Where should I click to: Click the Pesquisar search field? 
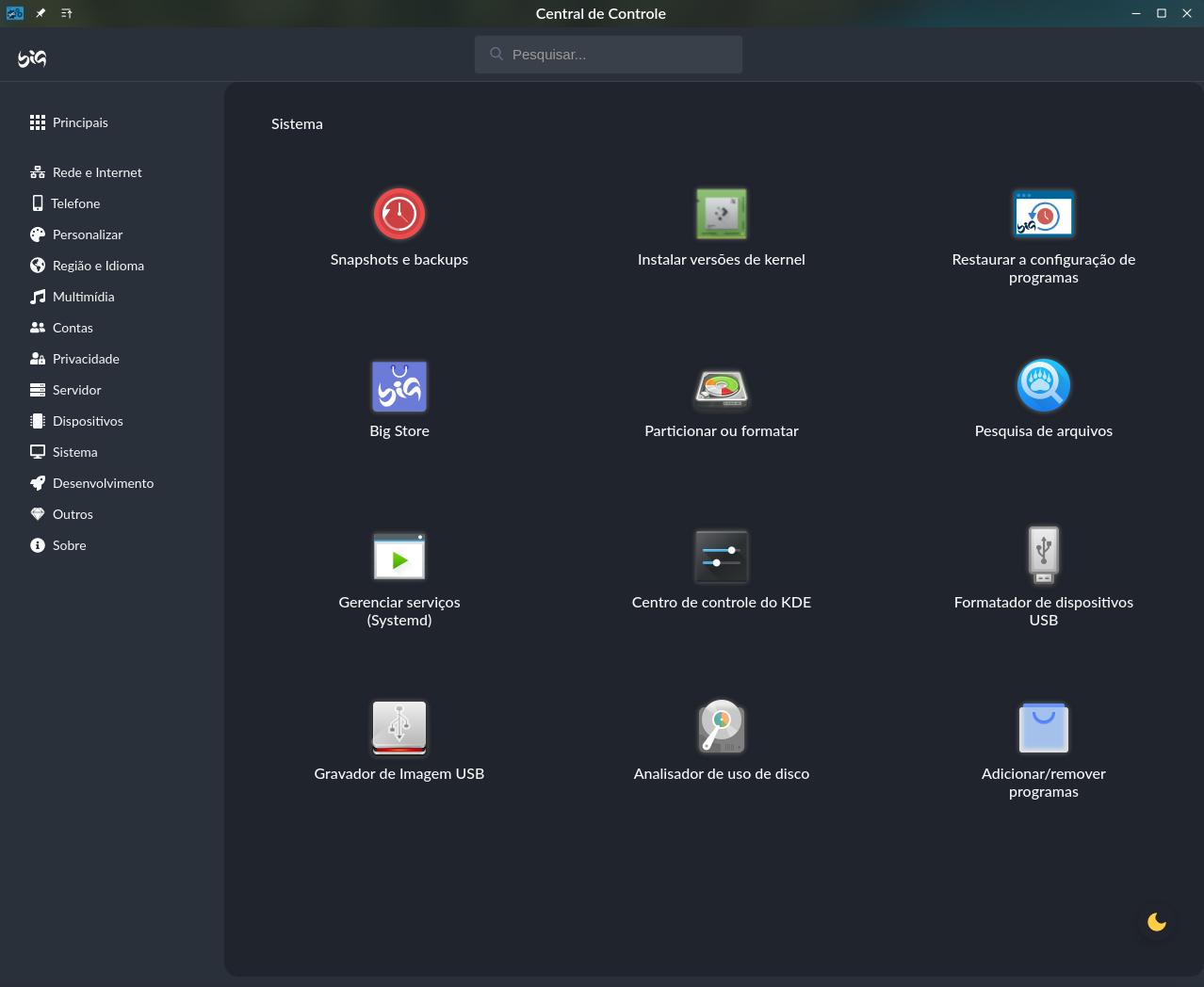pyautogui.click(x=608, y=54)
